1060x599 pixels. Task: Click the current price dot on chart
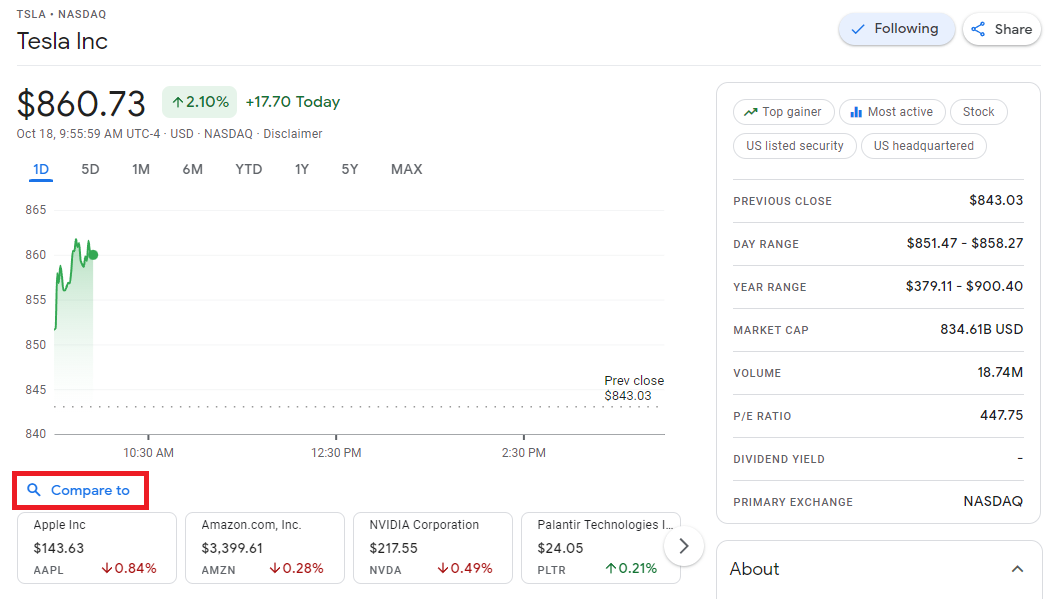click(x=93, y=255)
